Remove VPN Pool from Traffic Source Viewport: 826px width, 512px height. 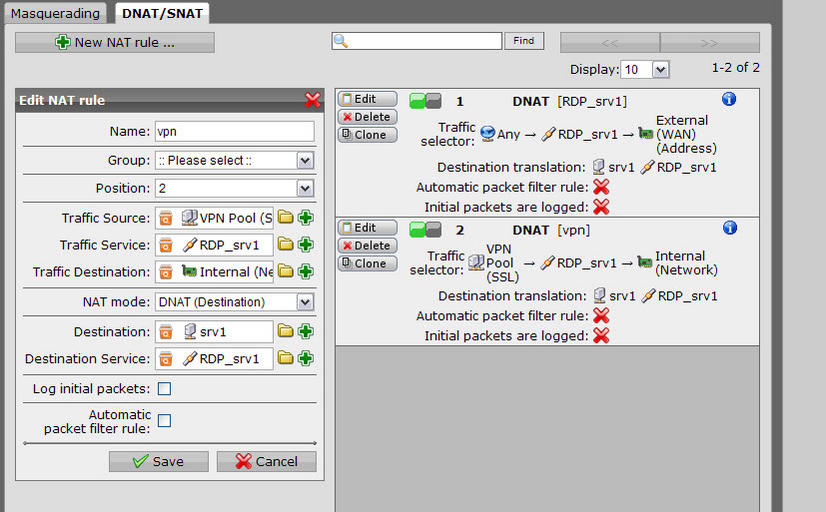166,218
